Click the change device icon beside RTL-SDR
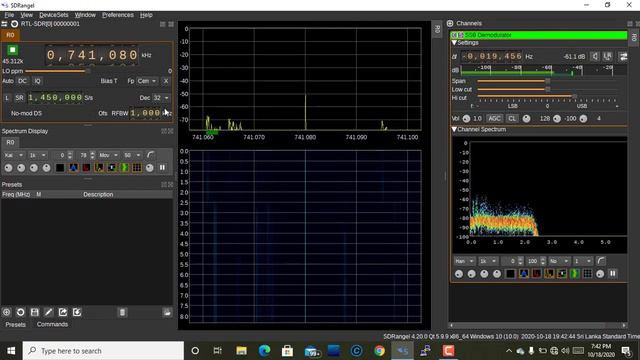640x360 pixels. pos(4,24)
